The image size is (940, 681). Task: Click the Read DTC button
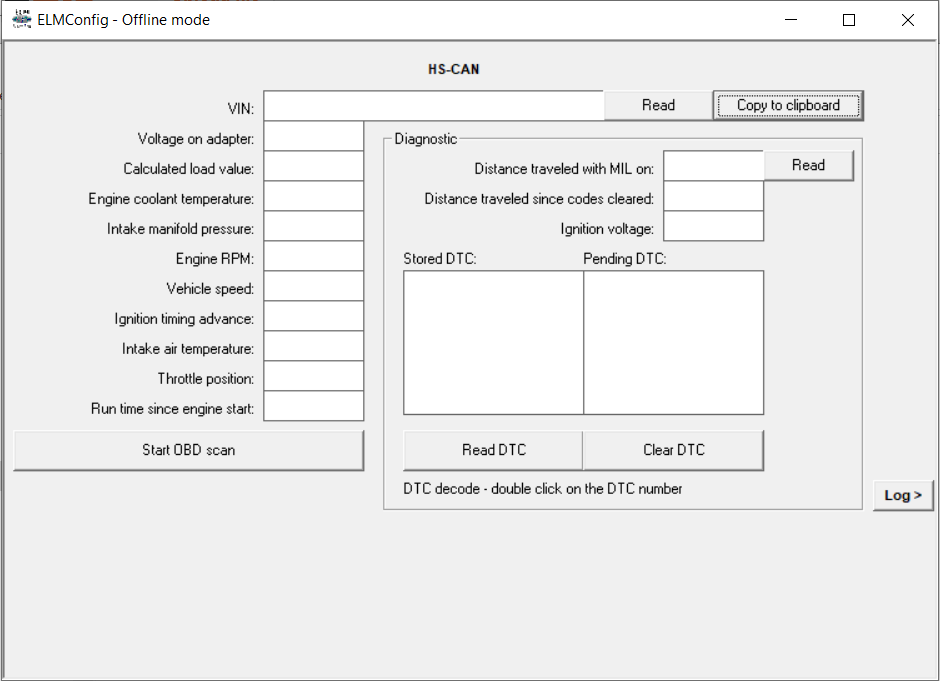[x=493, y=450]
